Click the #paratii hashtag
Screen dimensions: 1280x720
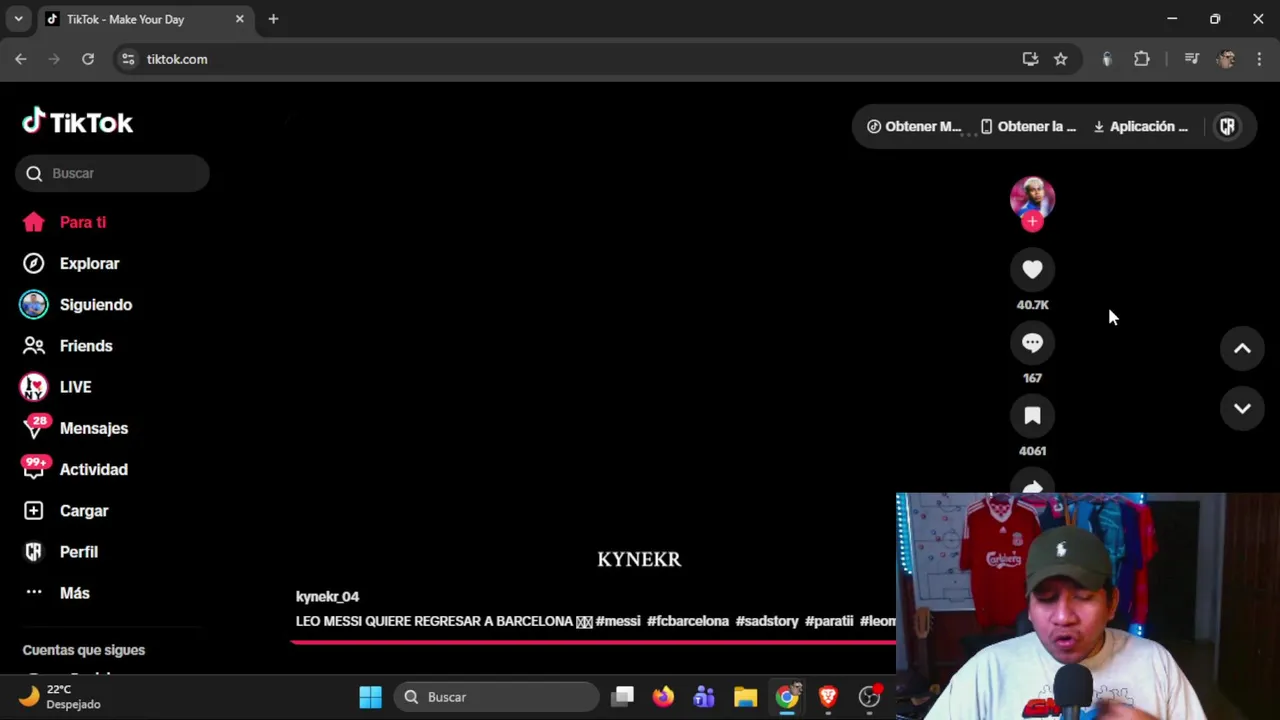829,621
